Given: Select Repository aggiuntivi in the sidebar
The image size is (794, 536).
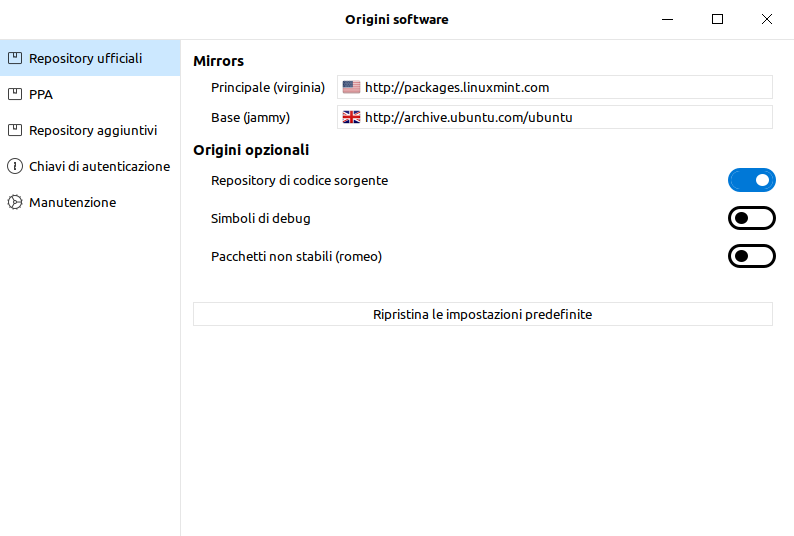Looking at the screenshot, I should (x=92, y=130).
